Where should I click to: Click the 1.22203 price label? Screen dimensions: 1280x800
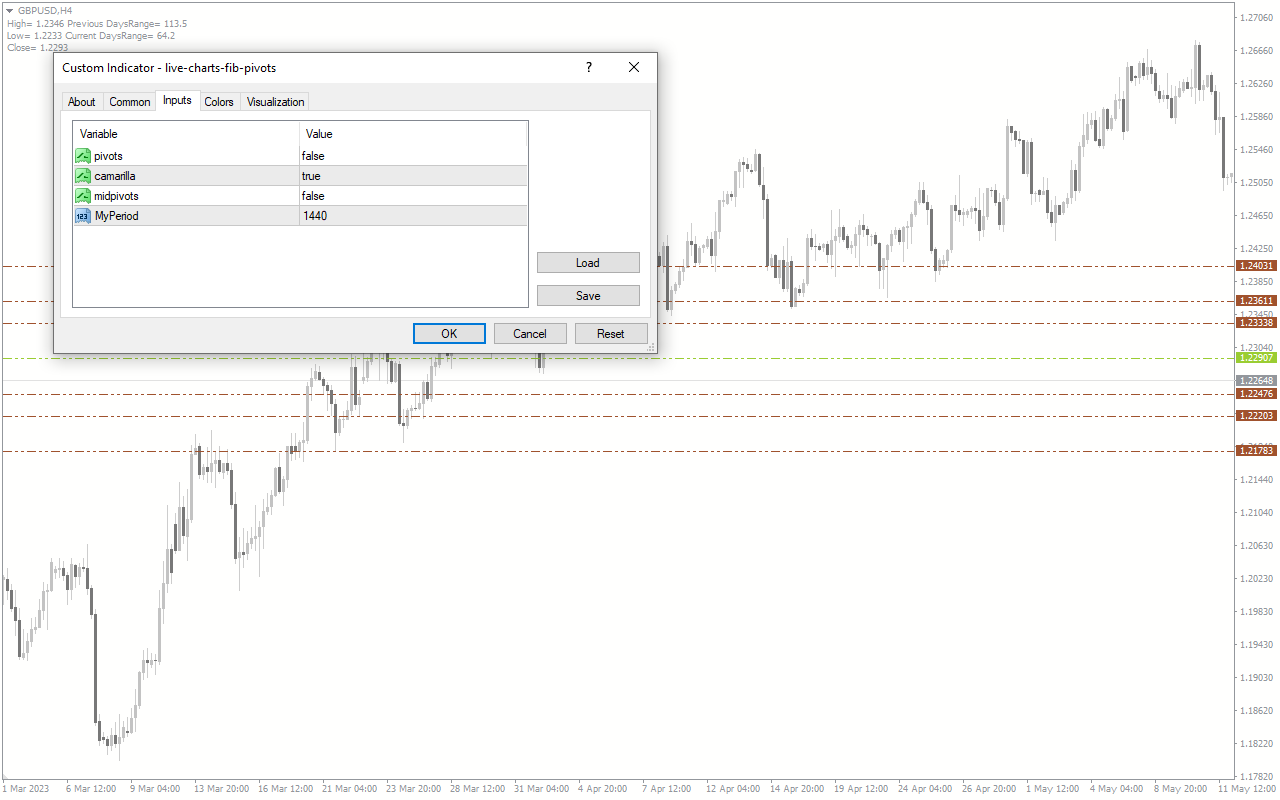(x=1256, y=416)
